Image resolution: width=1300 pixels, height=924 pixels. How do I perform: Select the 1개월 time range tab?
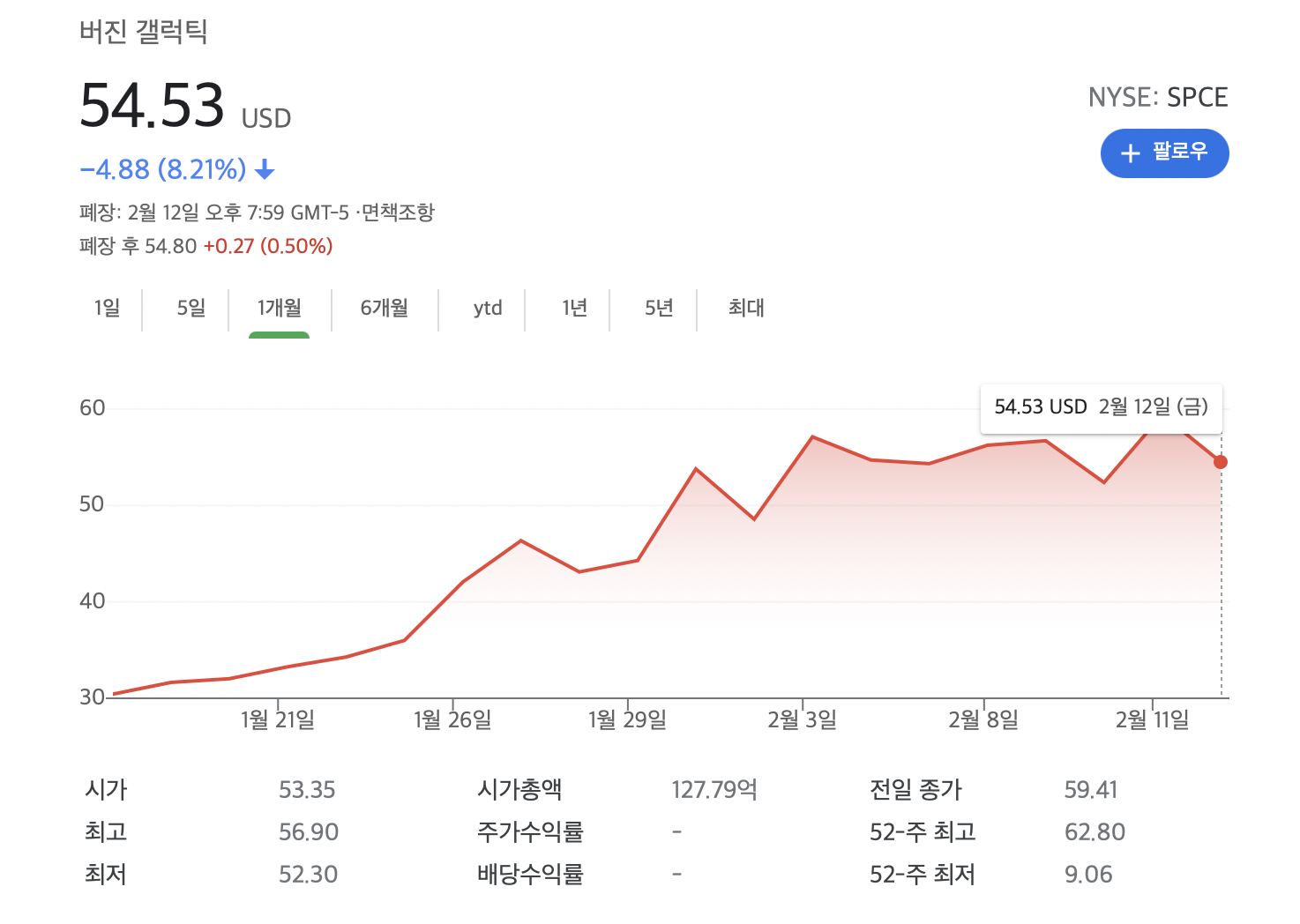pos(279,308)
